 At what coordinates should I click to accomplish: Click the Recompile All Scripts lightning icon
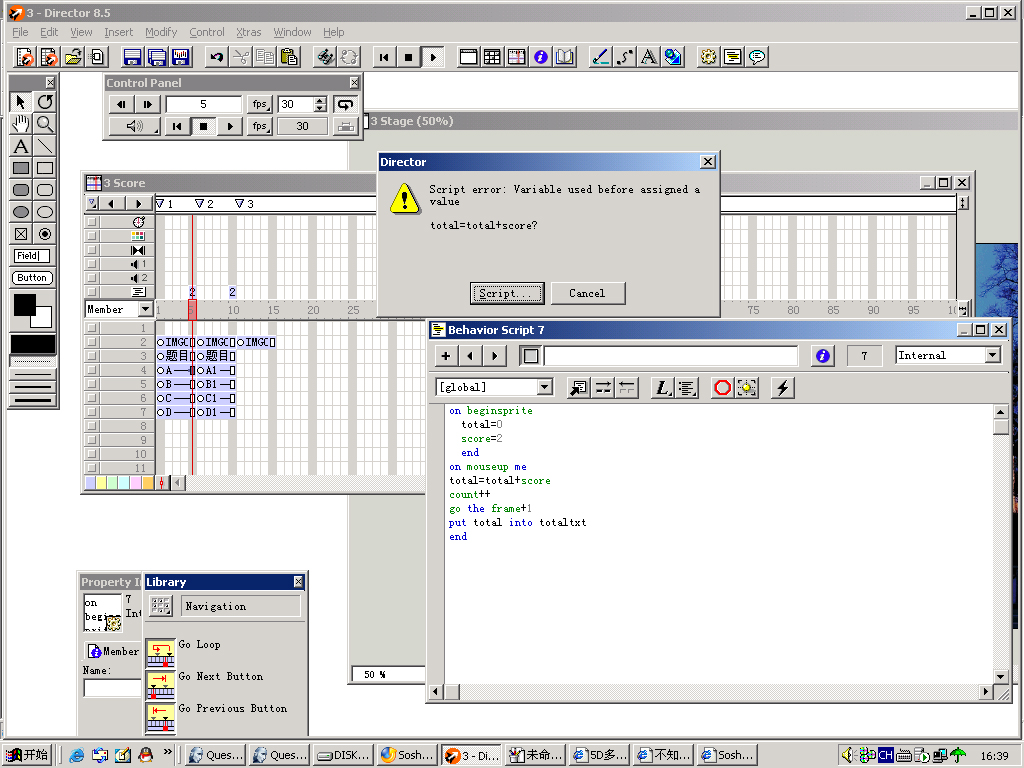pos(782,388)
